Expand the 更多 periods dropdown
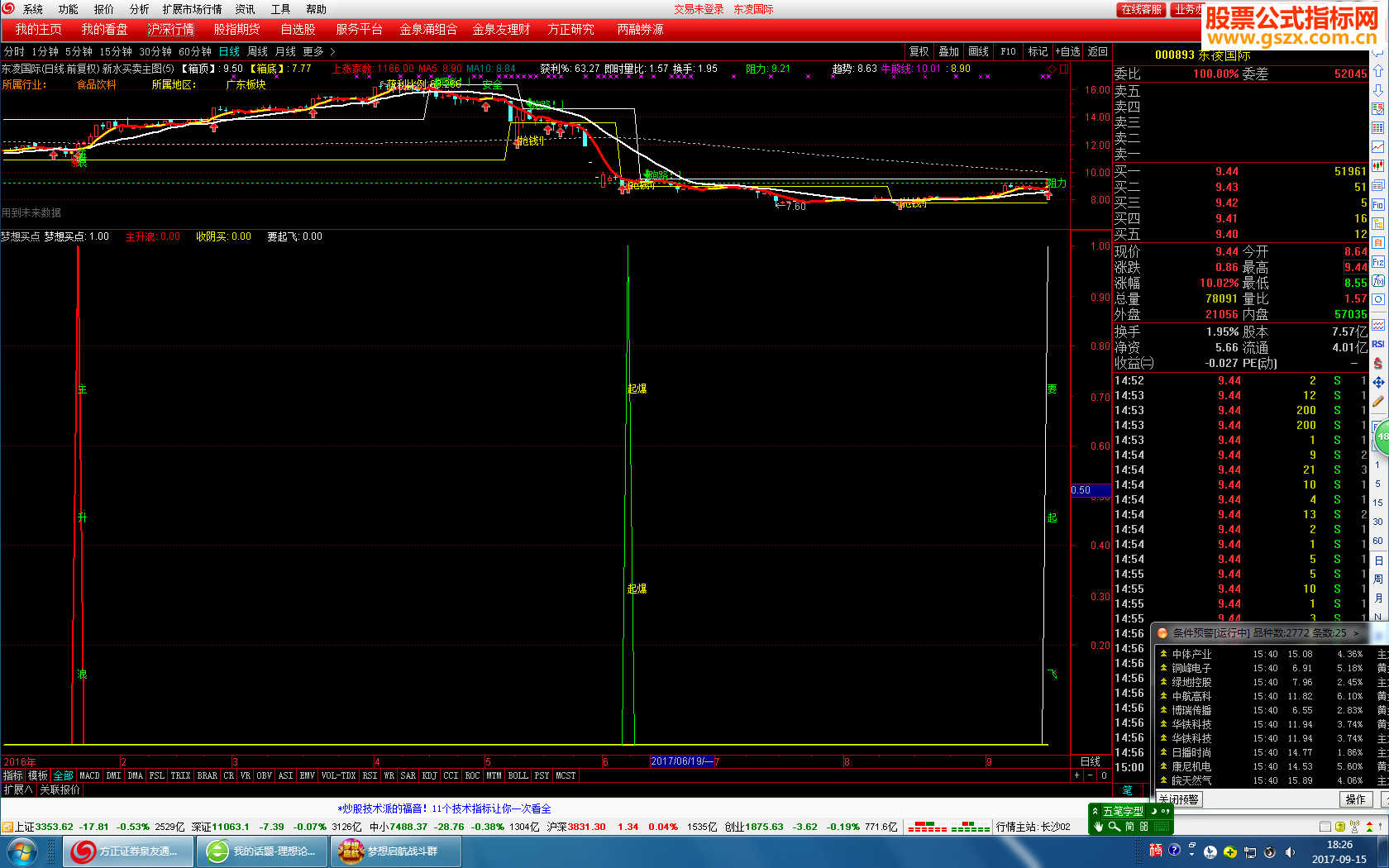The height and width of the screenshot is (868, 1389). [x=318, y=51]
